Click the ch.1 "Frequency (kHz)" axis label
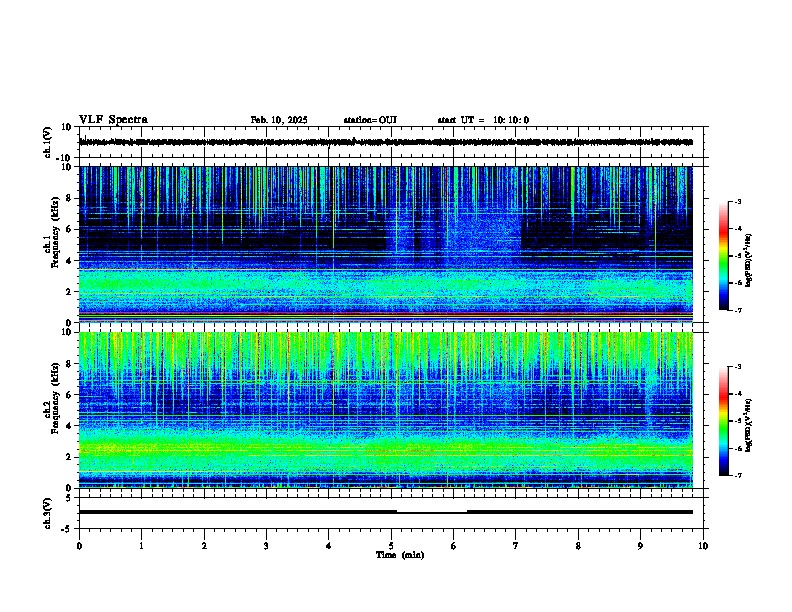The width and height of the screenshot is (792, 612). [55, 232]
